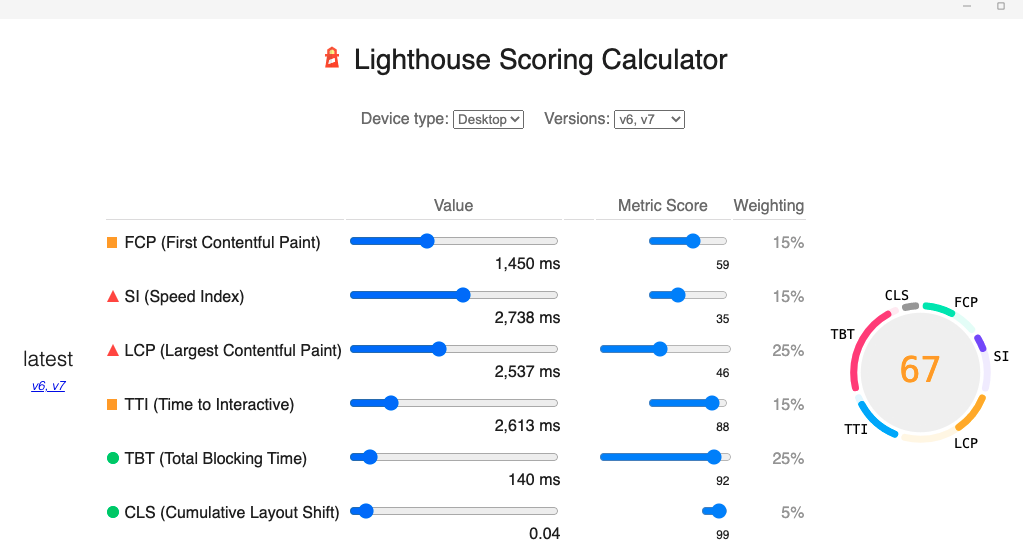Open the Versions dropdown

(649, 119)
